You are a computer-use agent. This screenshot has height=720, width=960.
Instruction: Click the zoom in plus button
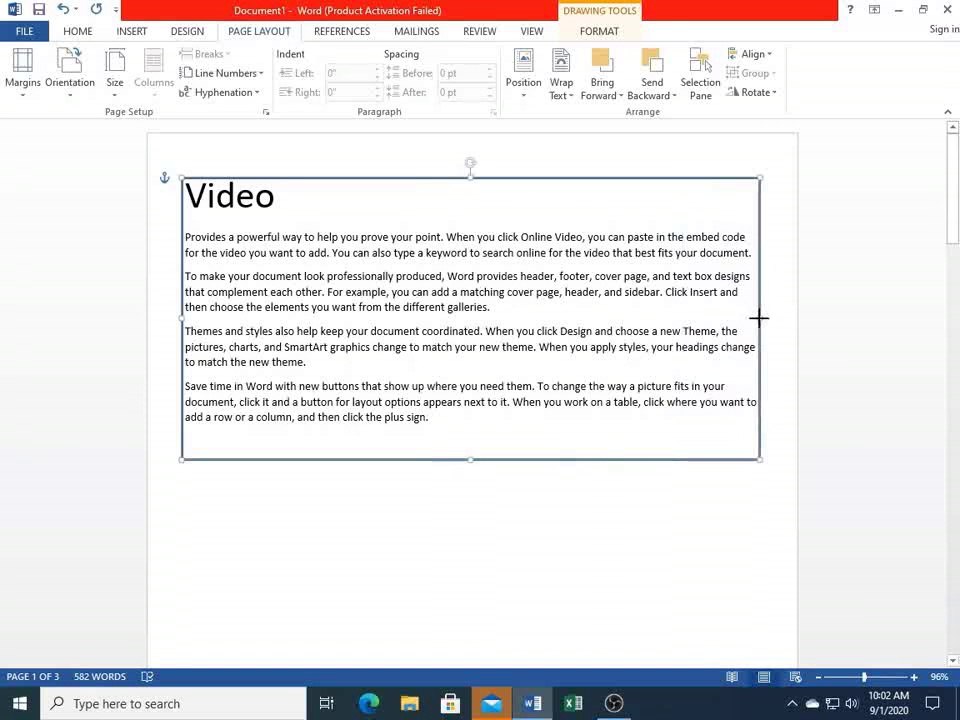tap(914, 677)
